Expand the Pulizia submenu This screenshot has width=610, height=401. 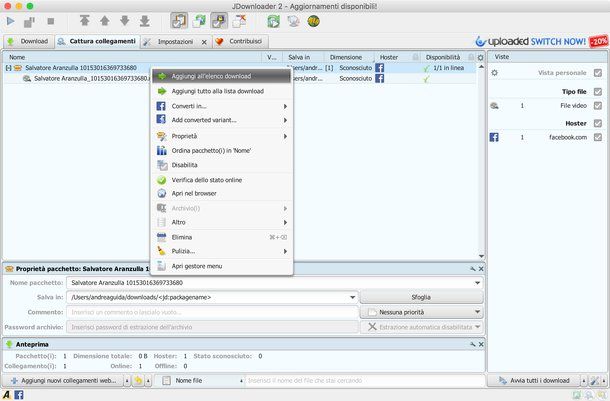pyautogui.click(x=222, y=251)
